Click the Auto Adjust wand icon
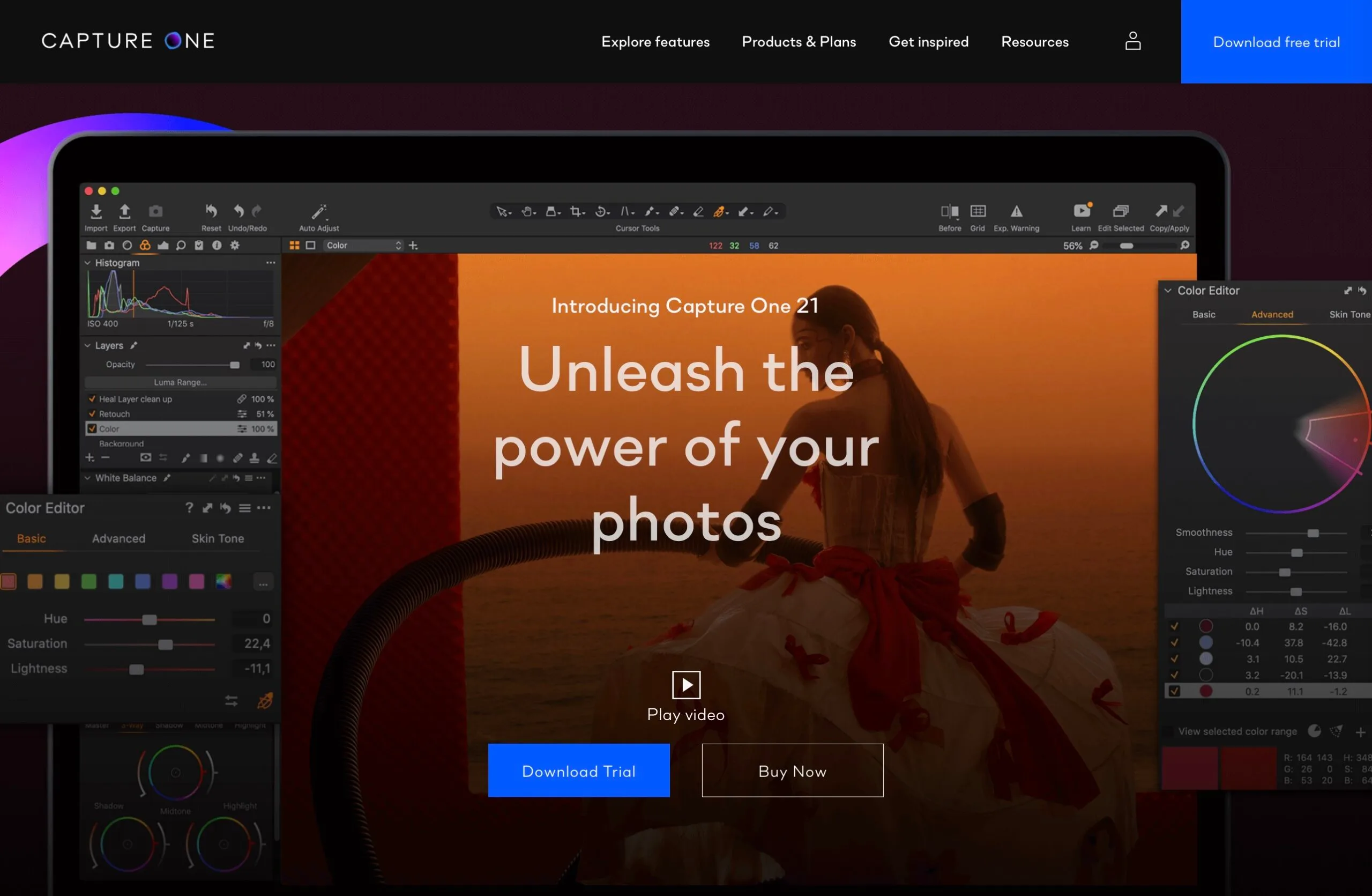The width and height of the screenshot is (1372, 896). click(x=319, y=212)
